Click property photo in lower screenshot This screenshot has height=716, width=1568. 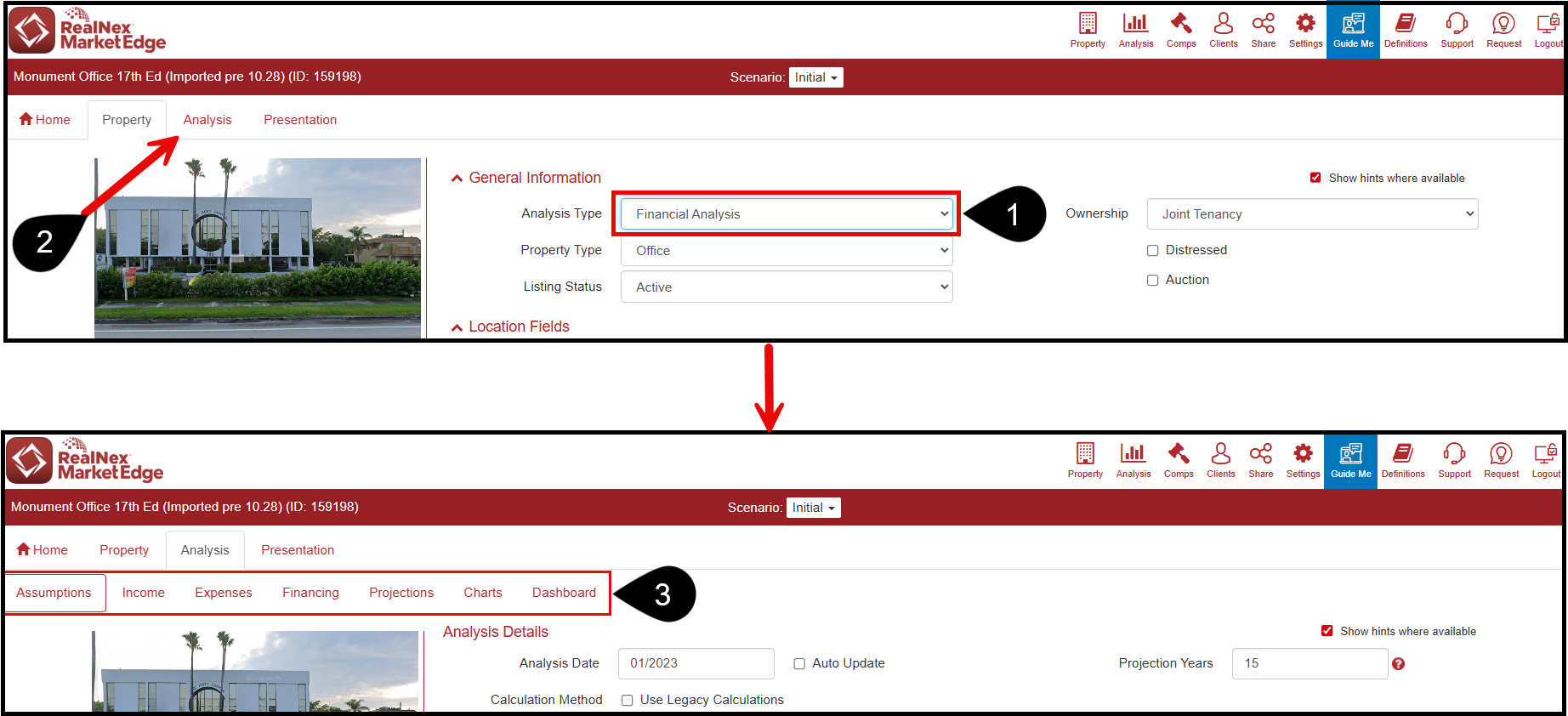(x=255, y=671)
